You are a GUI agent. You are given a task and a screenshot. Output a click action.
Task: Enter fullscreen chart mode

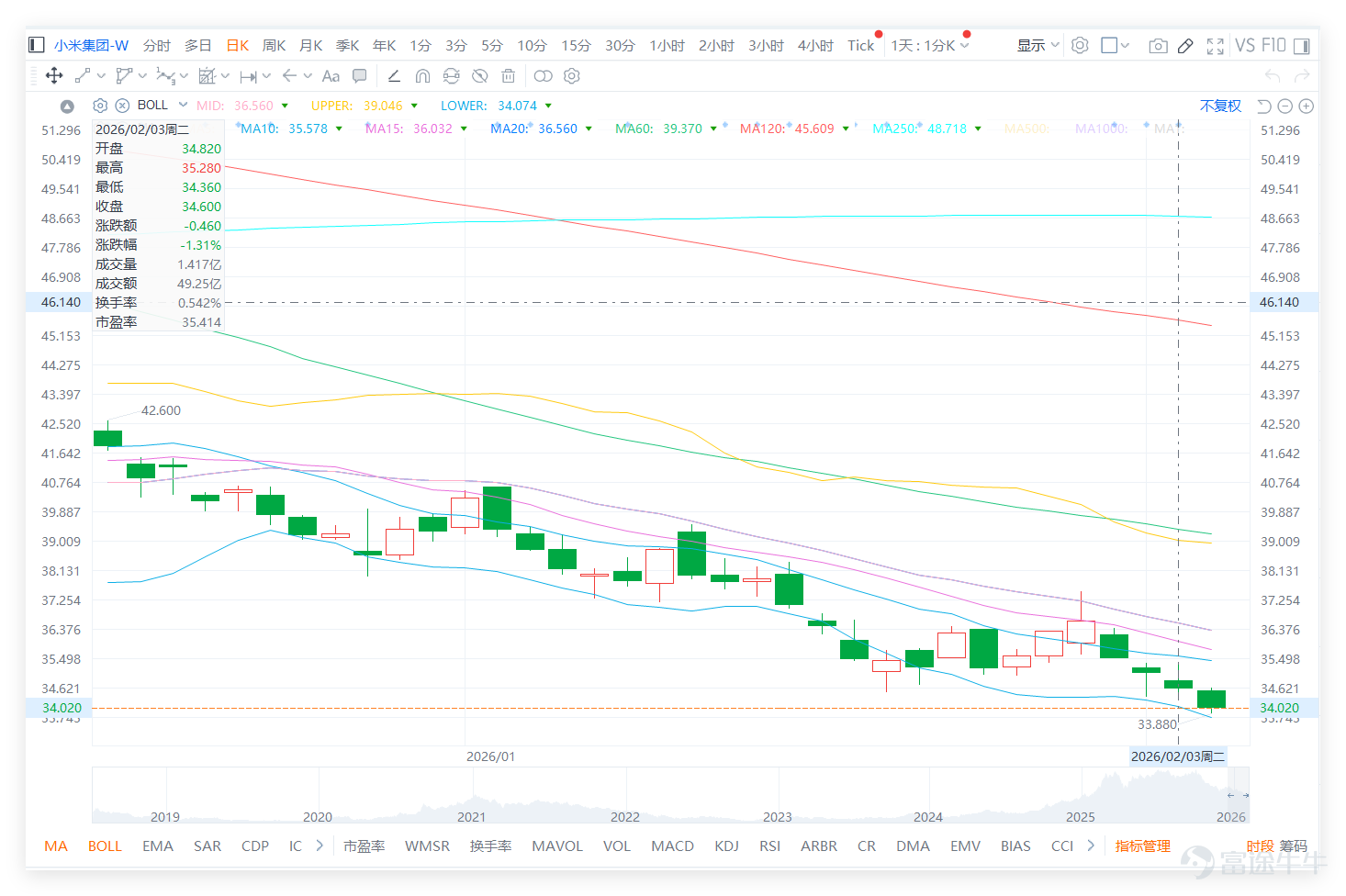pos(1215,46)
